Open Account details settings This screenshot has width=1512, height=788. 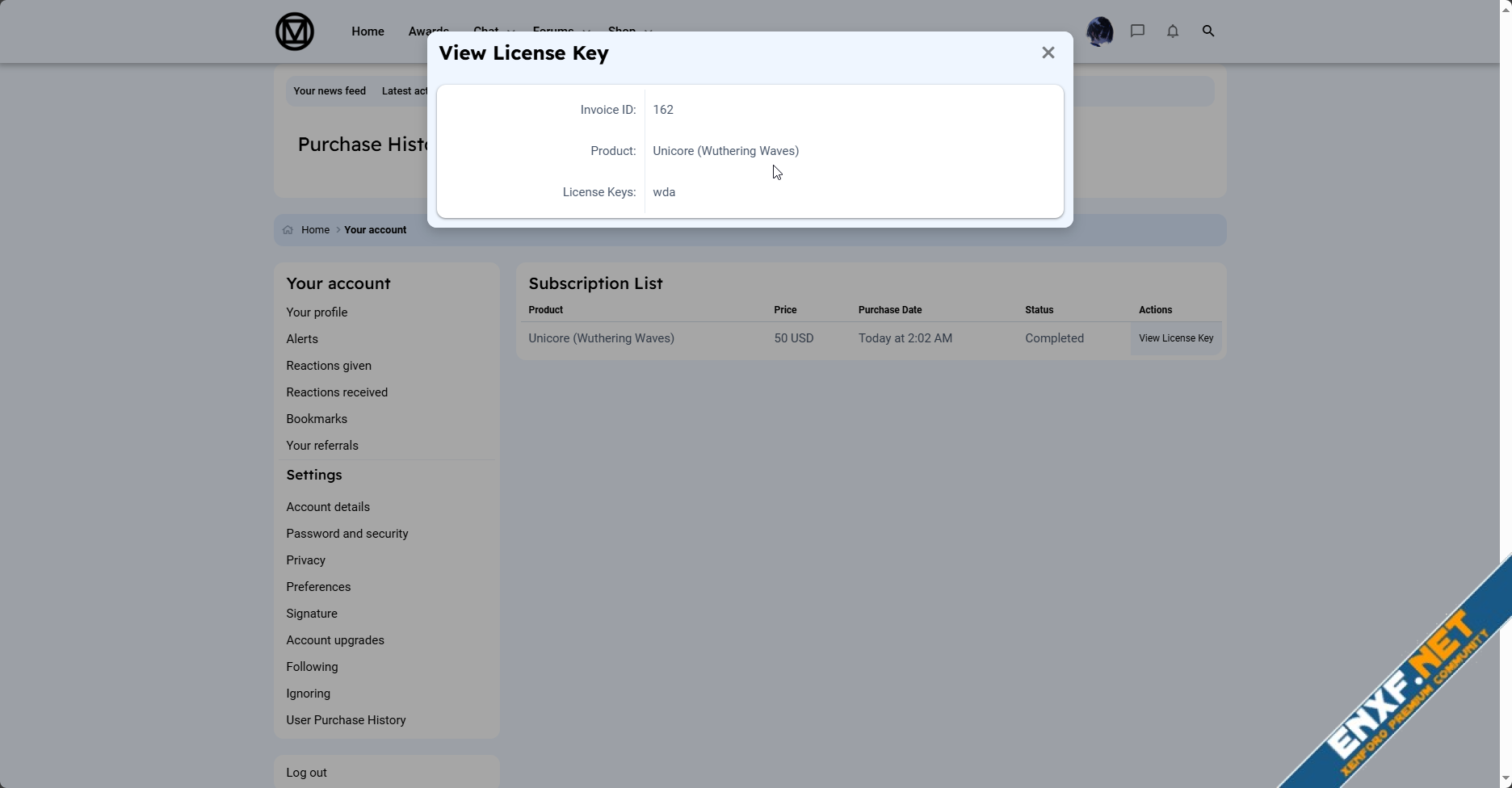tap(328, 507)
